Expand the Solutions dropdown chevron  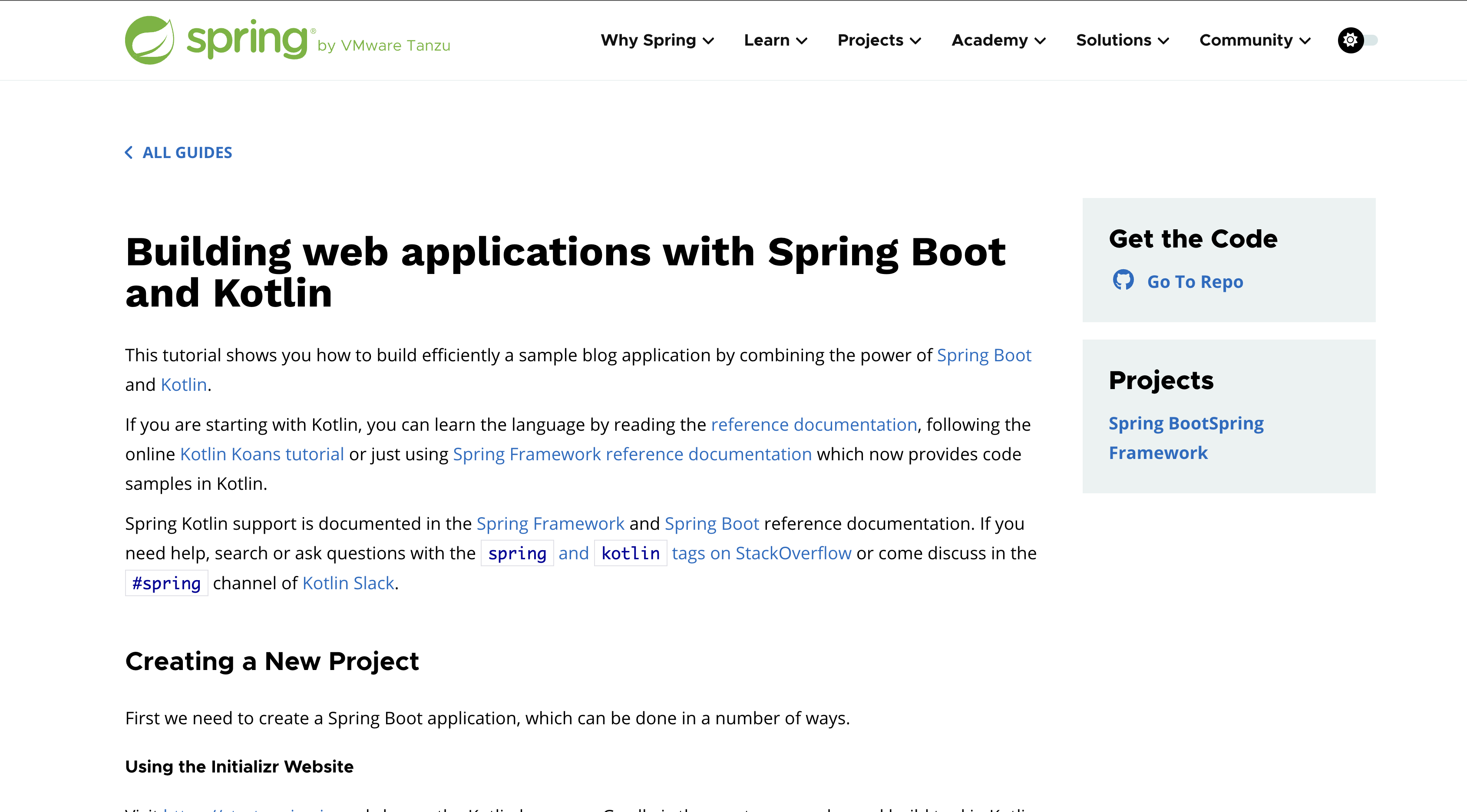[x=1163, y=41]
